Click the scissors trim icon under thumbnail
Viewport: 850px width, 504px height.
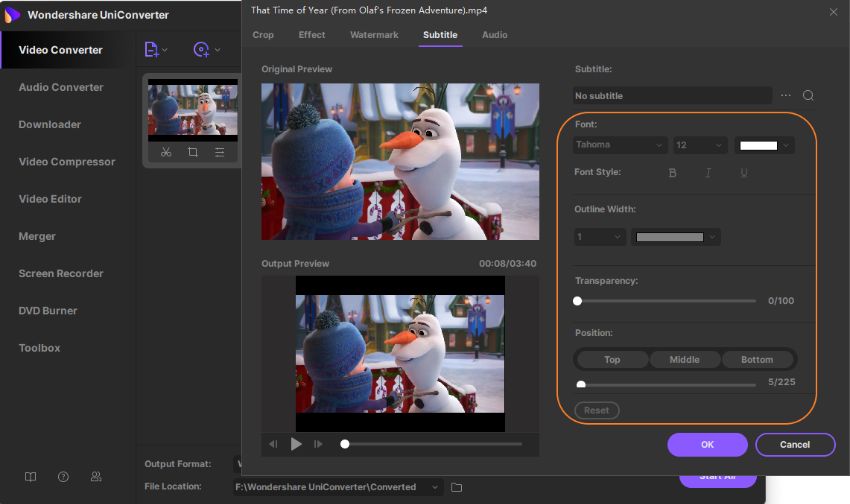coord(166,152)
